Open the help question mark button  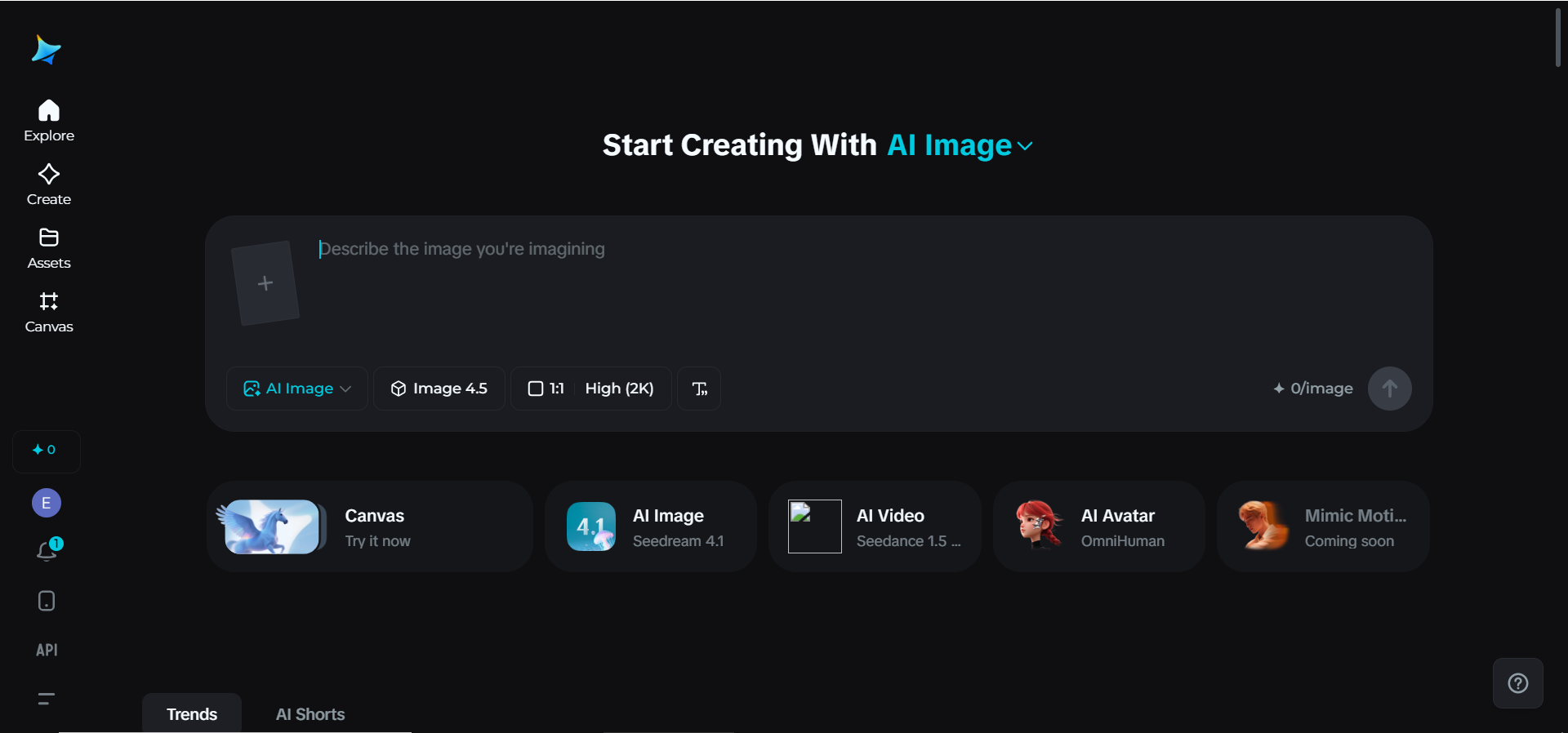pyautogui.click(x=1518, y=683)
